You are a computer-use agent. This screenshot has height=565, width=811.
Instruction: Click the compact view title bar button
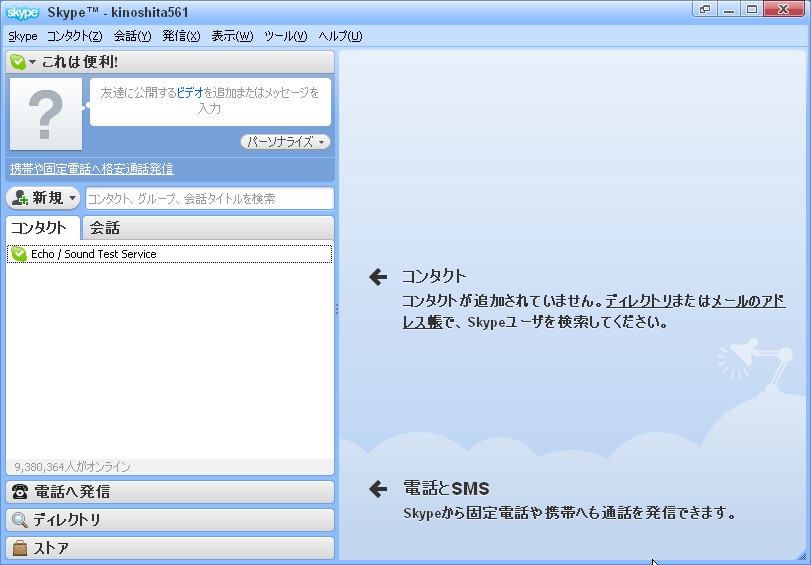pyautogui.click(x=705, y=9)
